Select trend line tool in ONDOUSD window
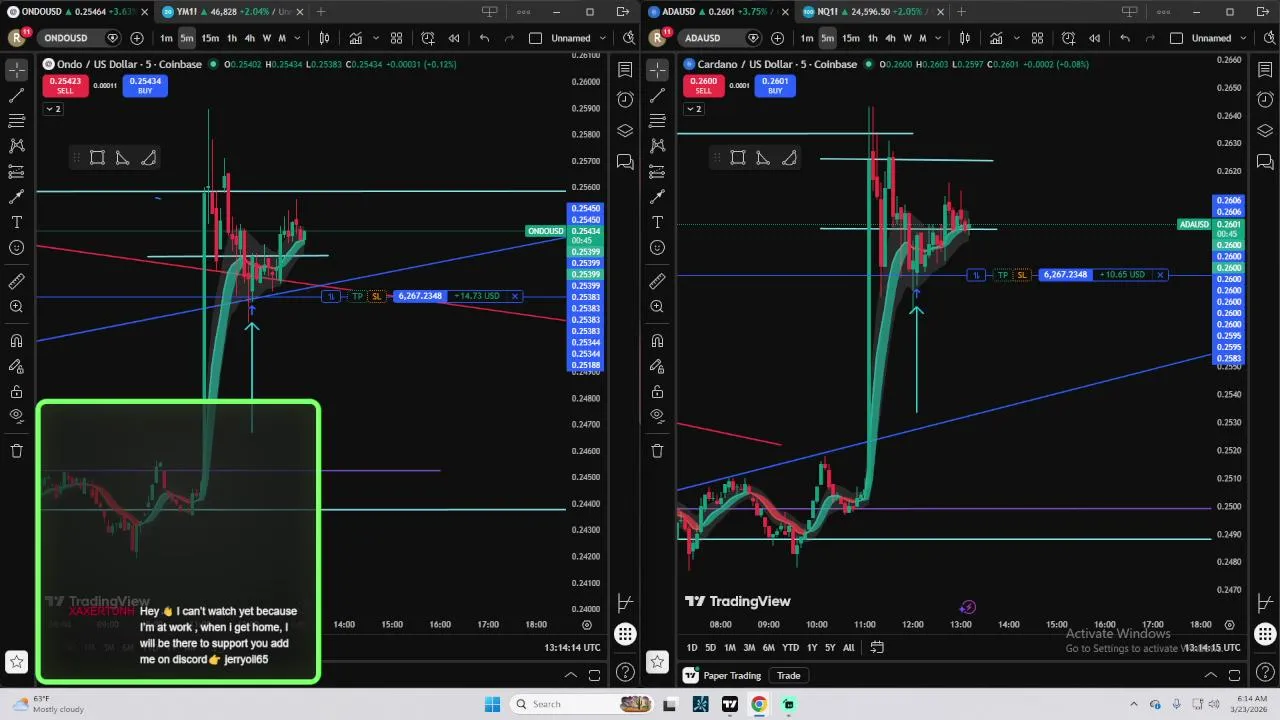 click(x=16, y=96)
